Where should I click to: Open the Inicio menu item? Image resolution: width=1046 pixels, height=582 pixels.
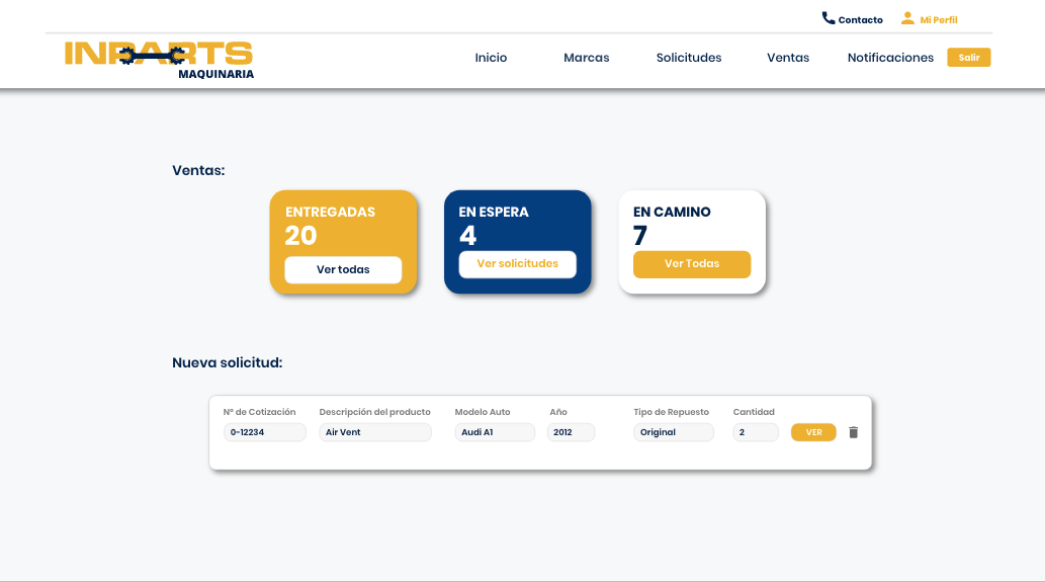click(491, 58)
